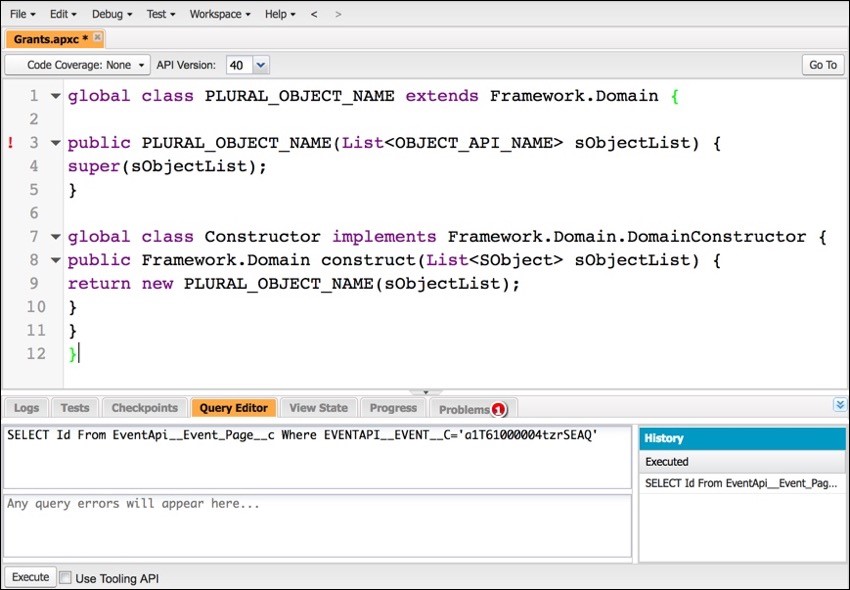Collapse the code fold on line 1
850x590 pixels.
[55, 96]
